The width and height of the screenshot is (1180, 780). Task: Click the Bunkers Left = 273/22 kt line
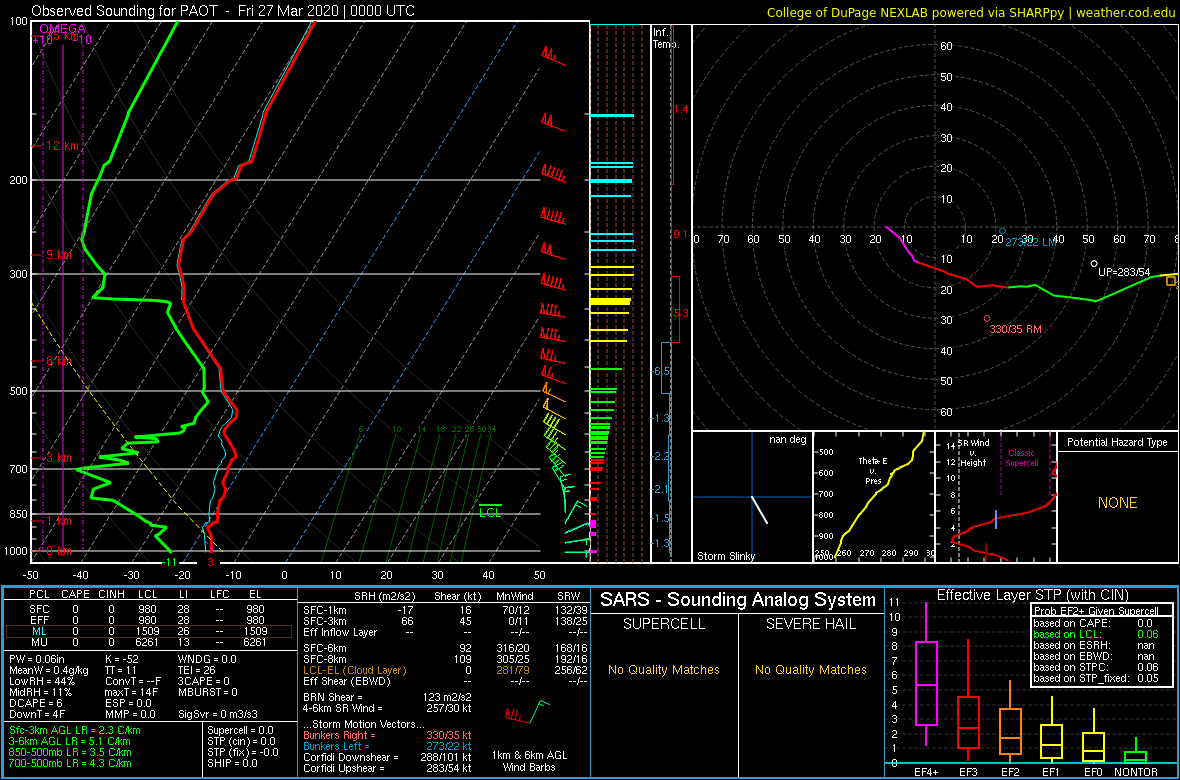(x=387, y=746)
